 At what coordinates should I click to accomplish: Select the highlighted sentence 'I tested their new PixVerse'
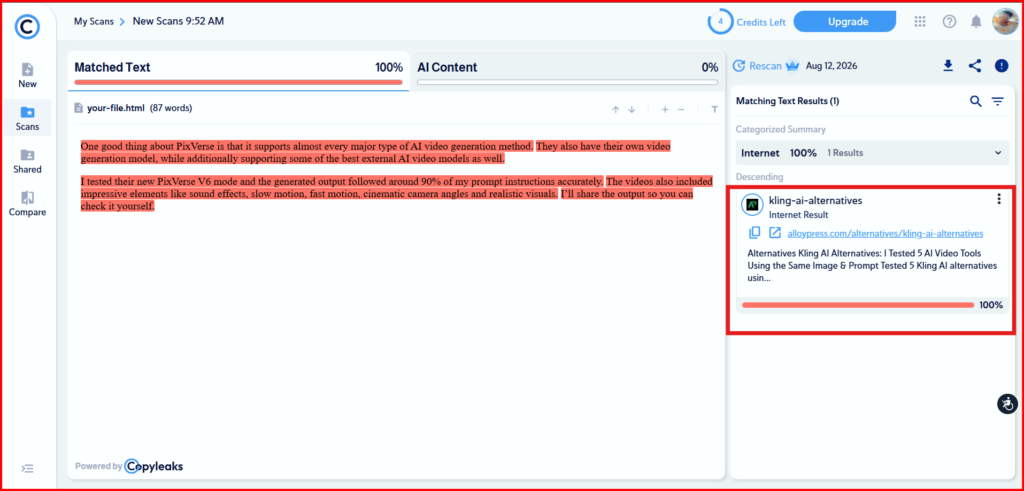tap(342, 181)
